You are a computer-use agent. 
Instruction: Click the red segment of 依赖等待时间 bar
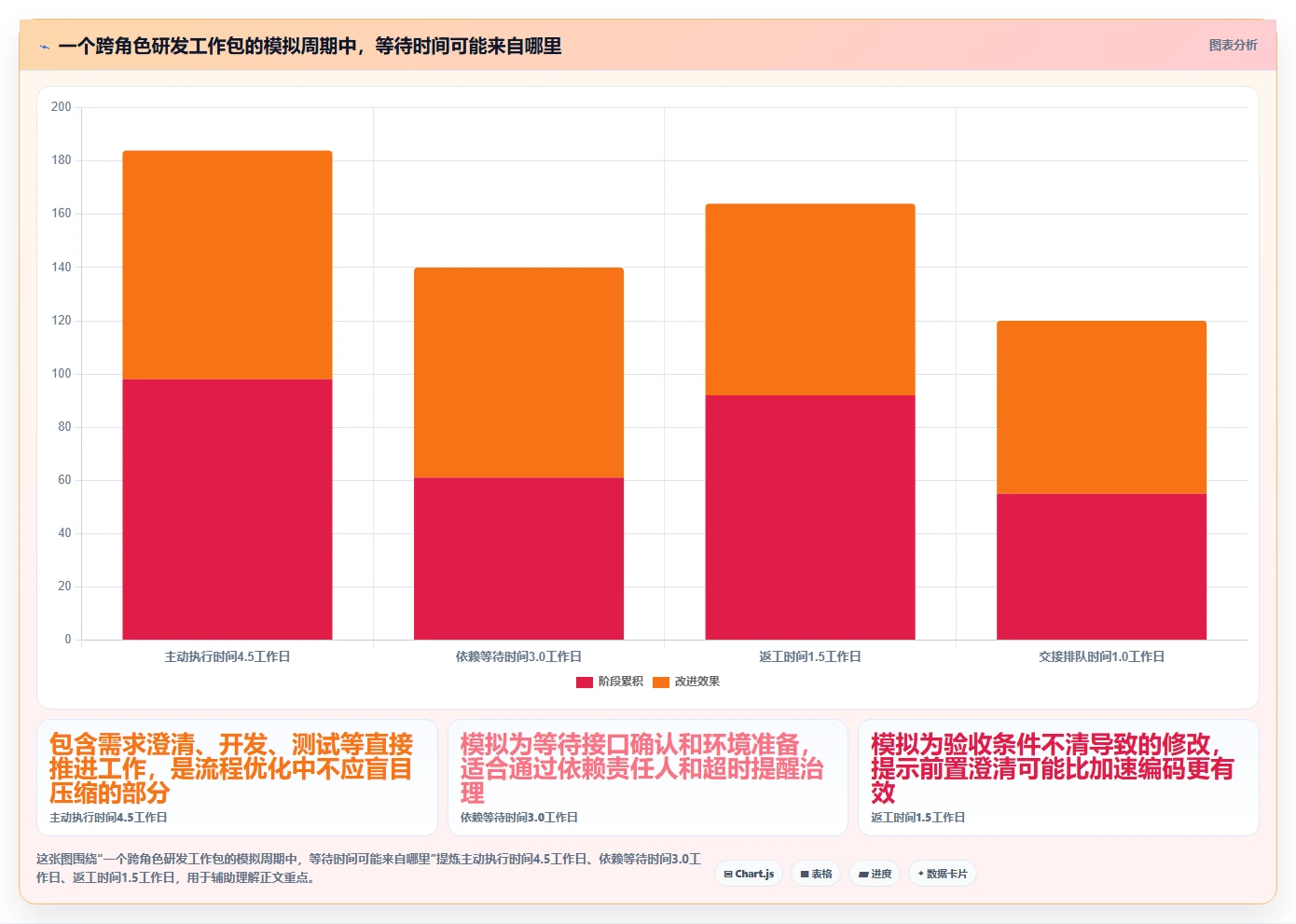[x=518, y=559]
